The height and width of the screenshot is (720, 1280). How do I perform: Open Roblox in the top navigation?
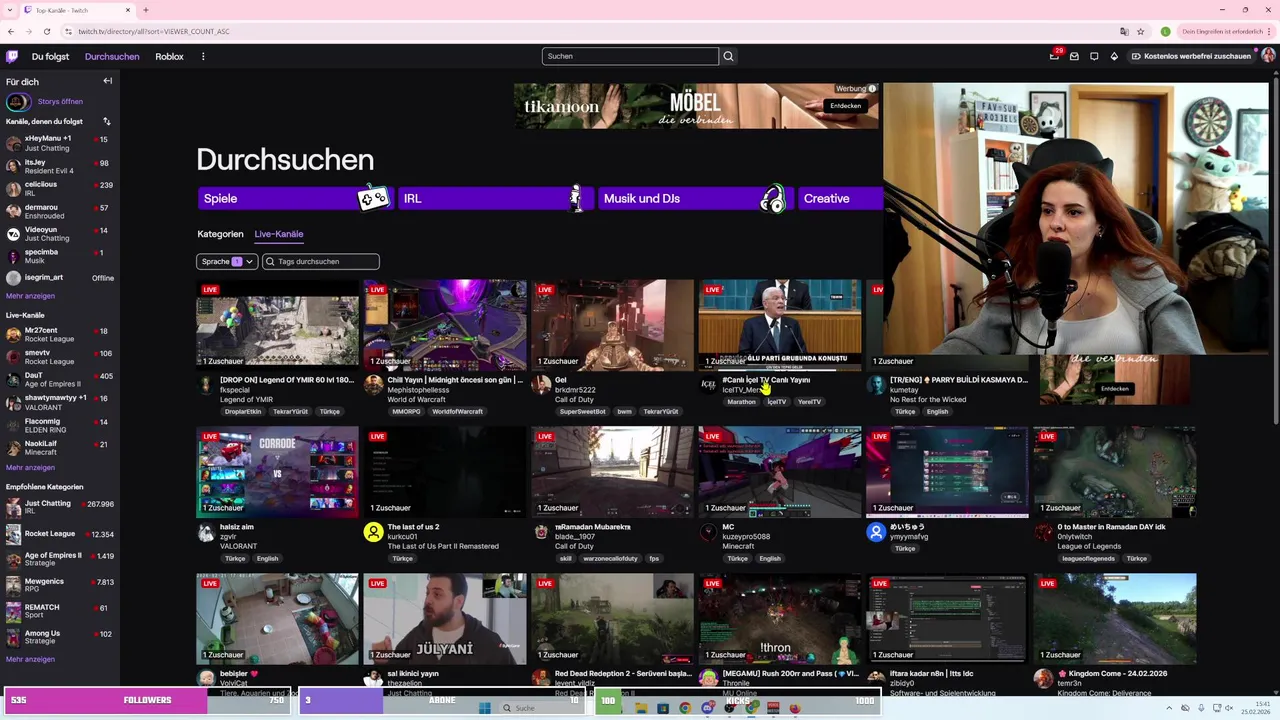click(169, 57)
